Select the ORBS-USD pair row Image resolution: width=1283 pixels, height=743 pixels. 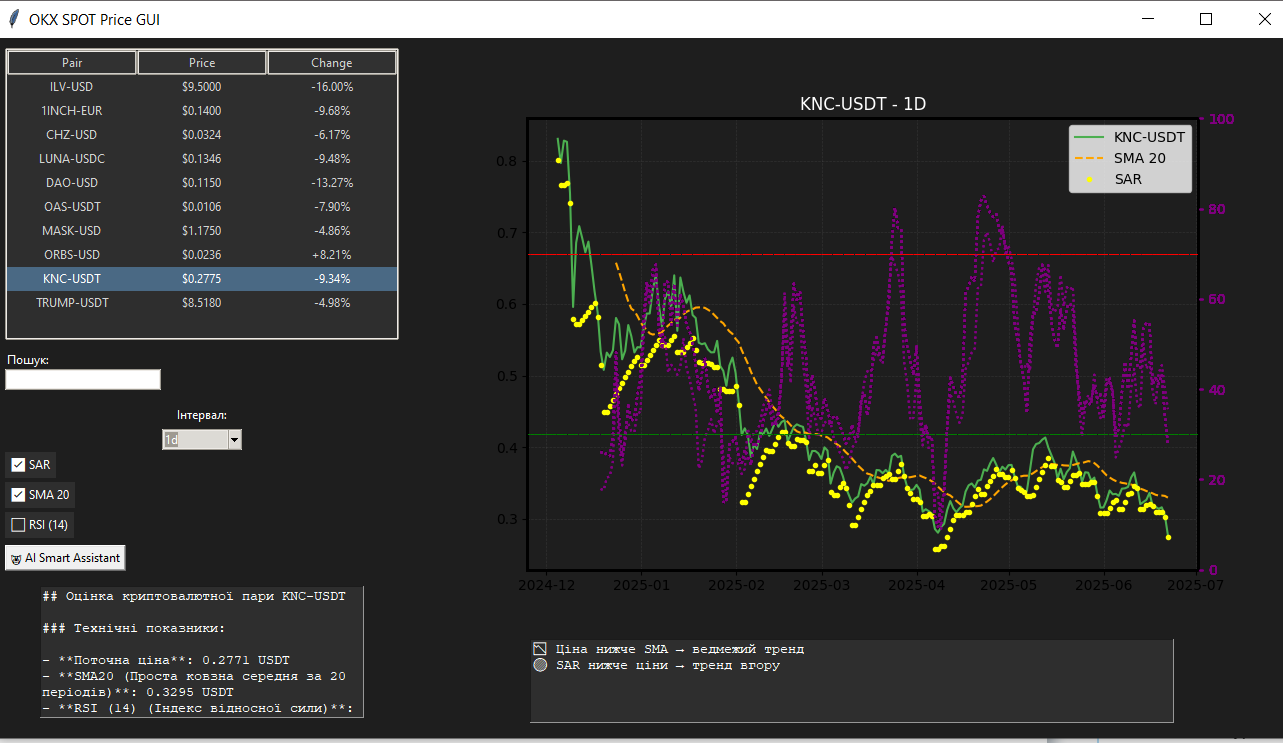202,255
